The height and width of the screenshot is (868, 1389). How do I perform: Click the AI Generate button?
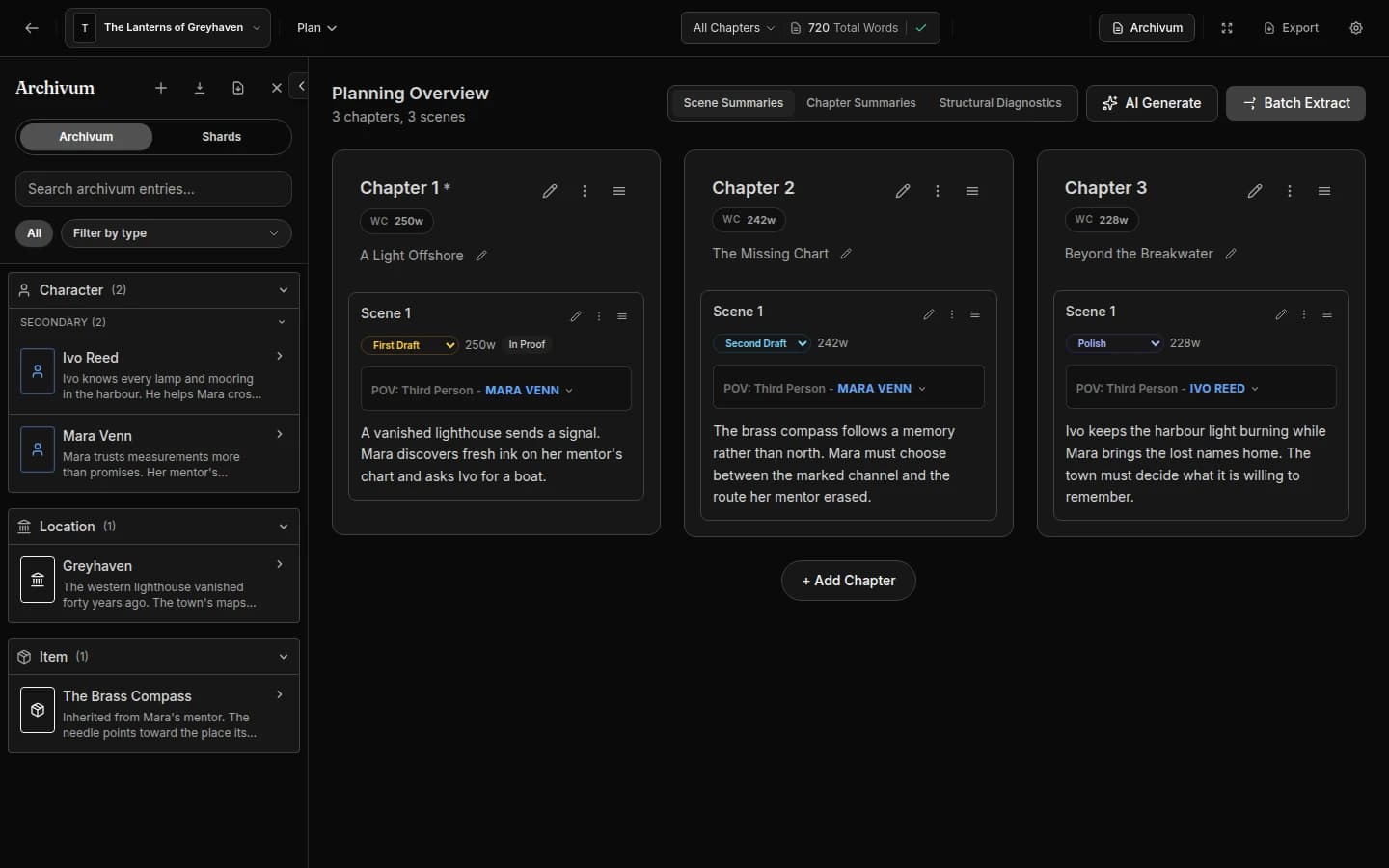[1152, 103]
